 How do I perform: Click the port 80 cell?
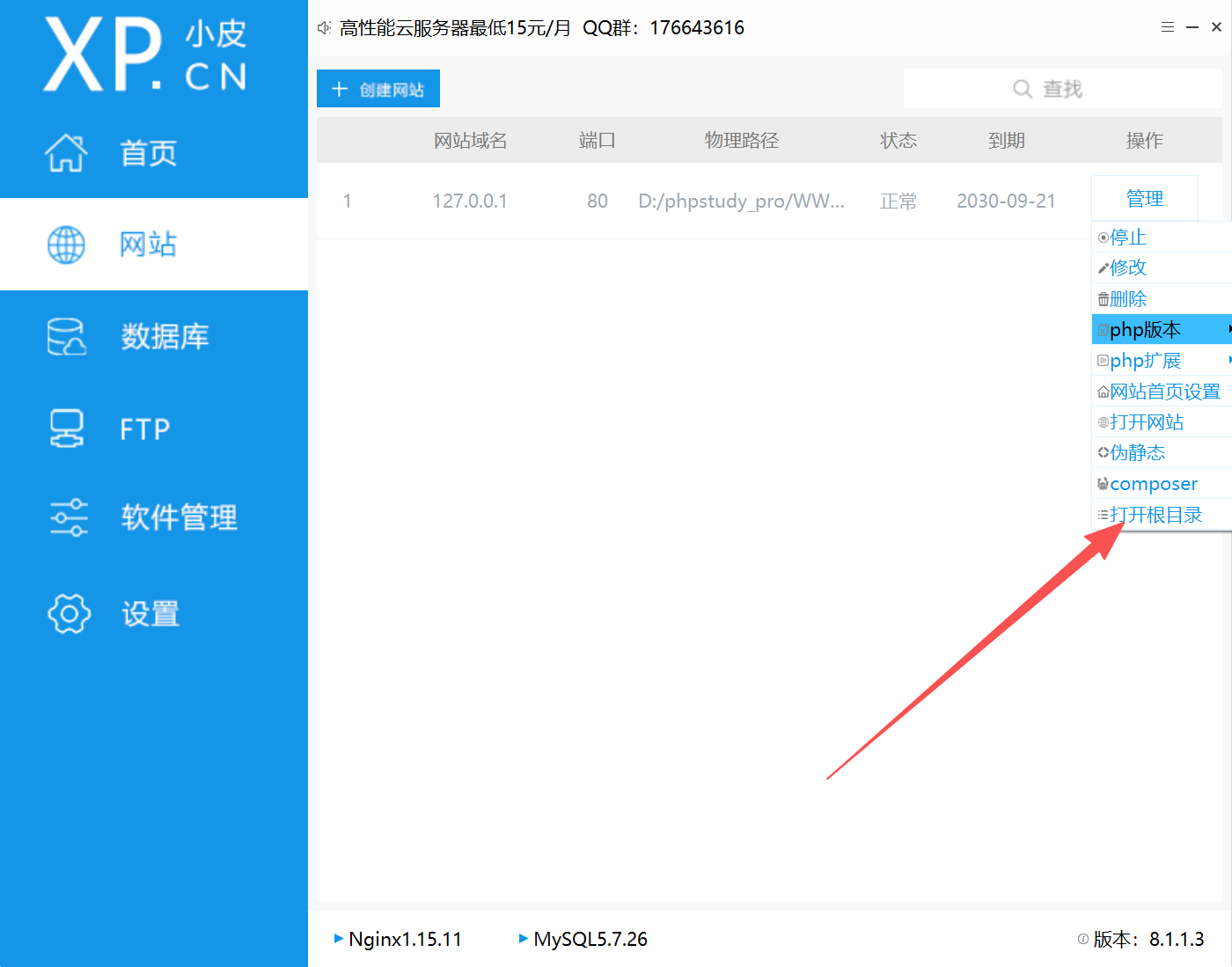click(x=598, y=201)
